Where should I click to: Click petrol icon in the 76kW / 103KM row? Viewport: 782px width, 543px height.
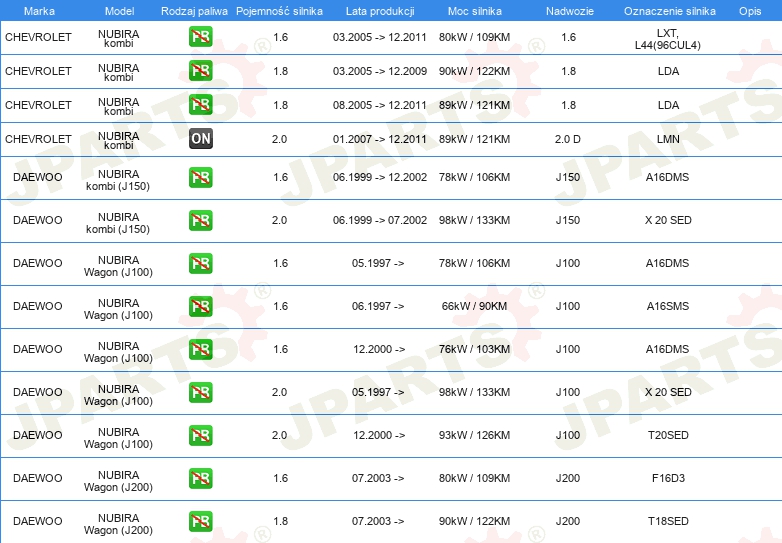pyautogui.click(x=201, y=349)
